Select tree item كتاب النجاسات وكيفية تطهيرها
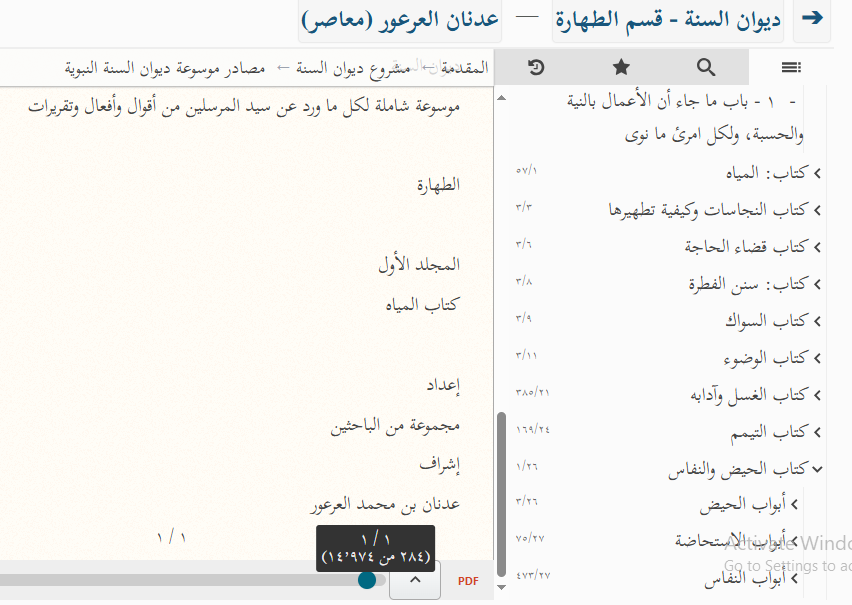 (x=709, y=210)
